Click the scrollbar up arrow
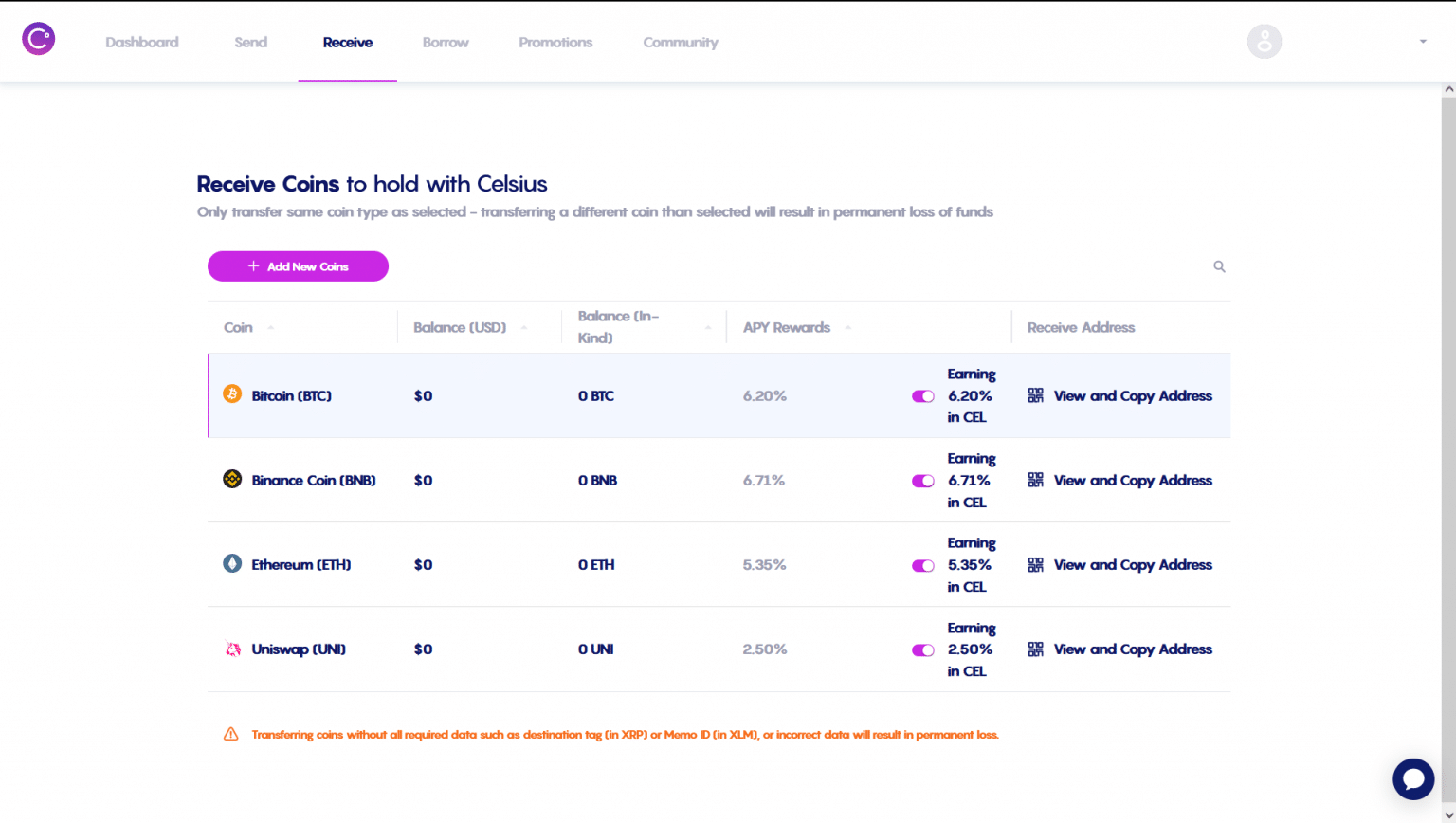Image resolution: width=1456 pixels, height=823 pixels. (x=1448, y=89)
